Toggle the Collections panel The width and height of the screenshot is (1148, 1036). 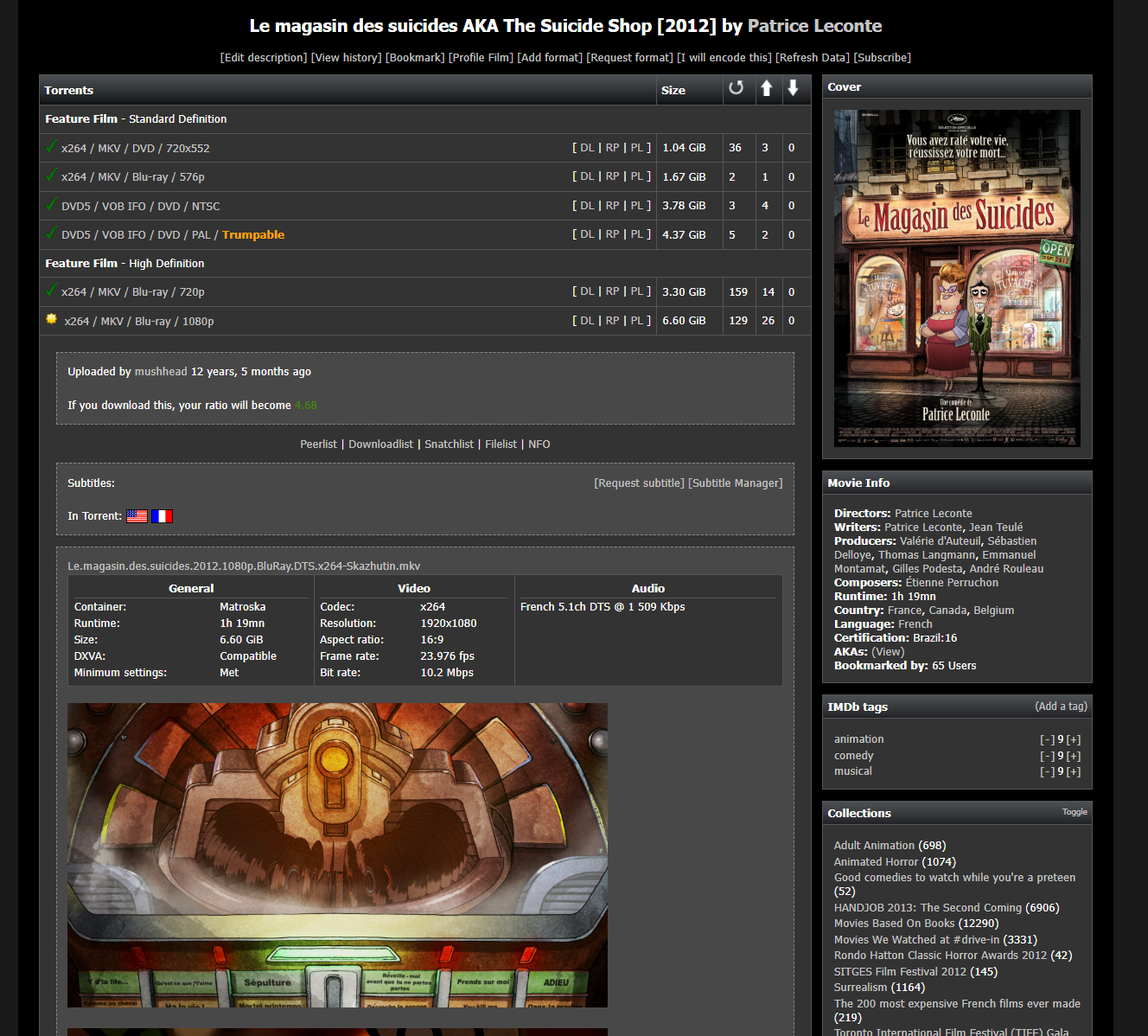[1075, 812]
